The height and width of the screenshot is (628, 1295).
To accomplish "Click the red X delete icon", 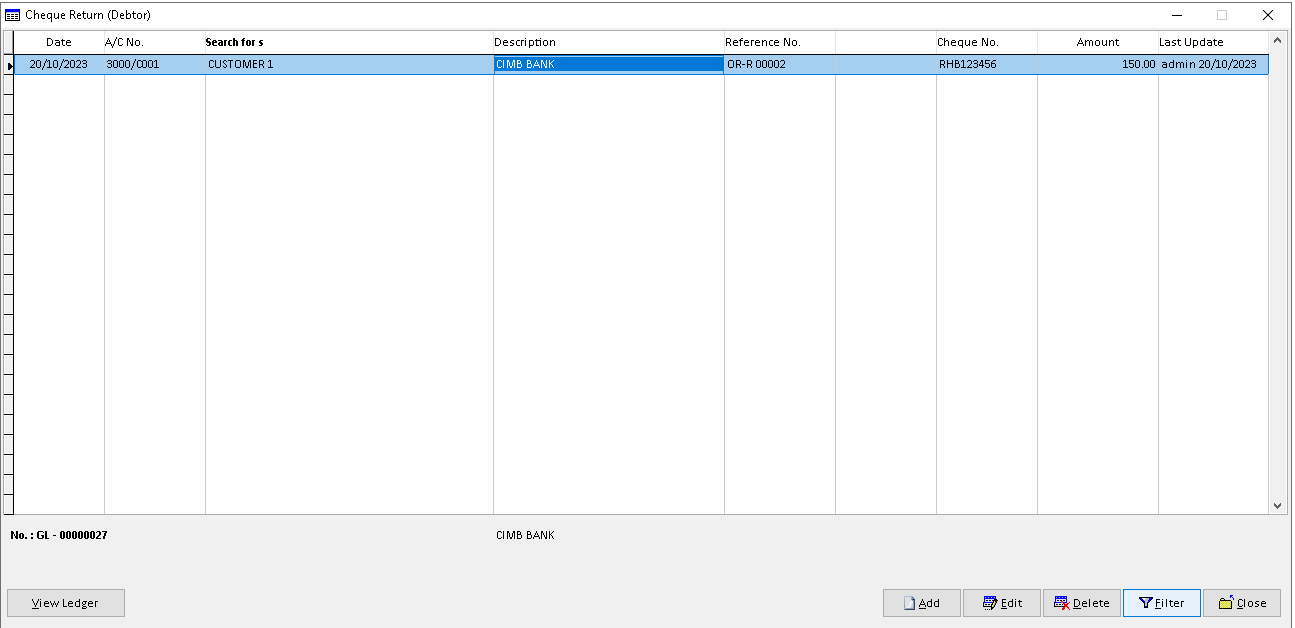I will click(x=1061, y=602).
